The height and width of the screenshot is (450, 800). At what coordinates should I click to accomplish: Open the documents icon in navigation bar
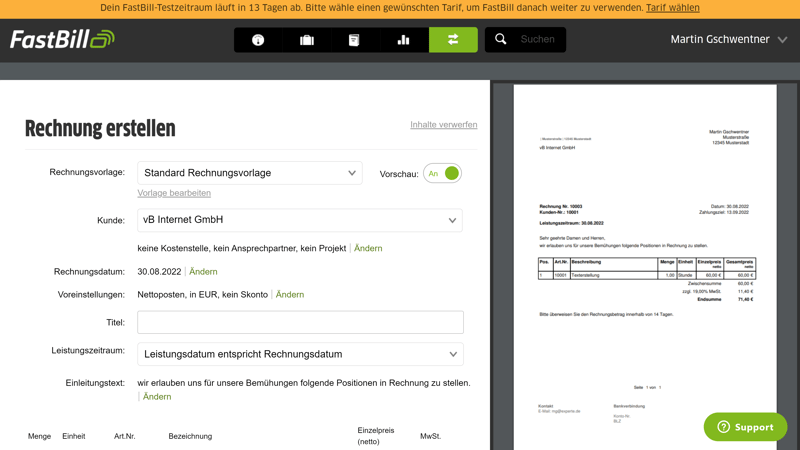click(x=354, y=40)
